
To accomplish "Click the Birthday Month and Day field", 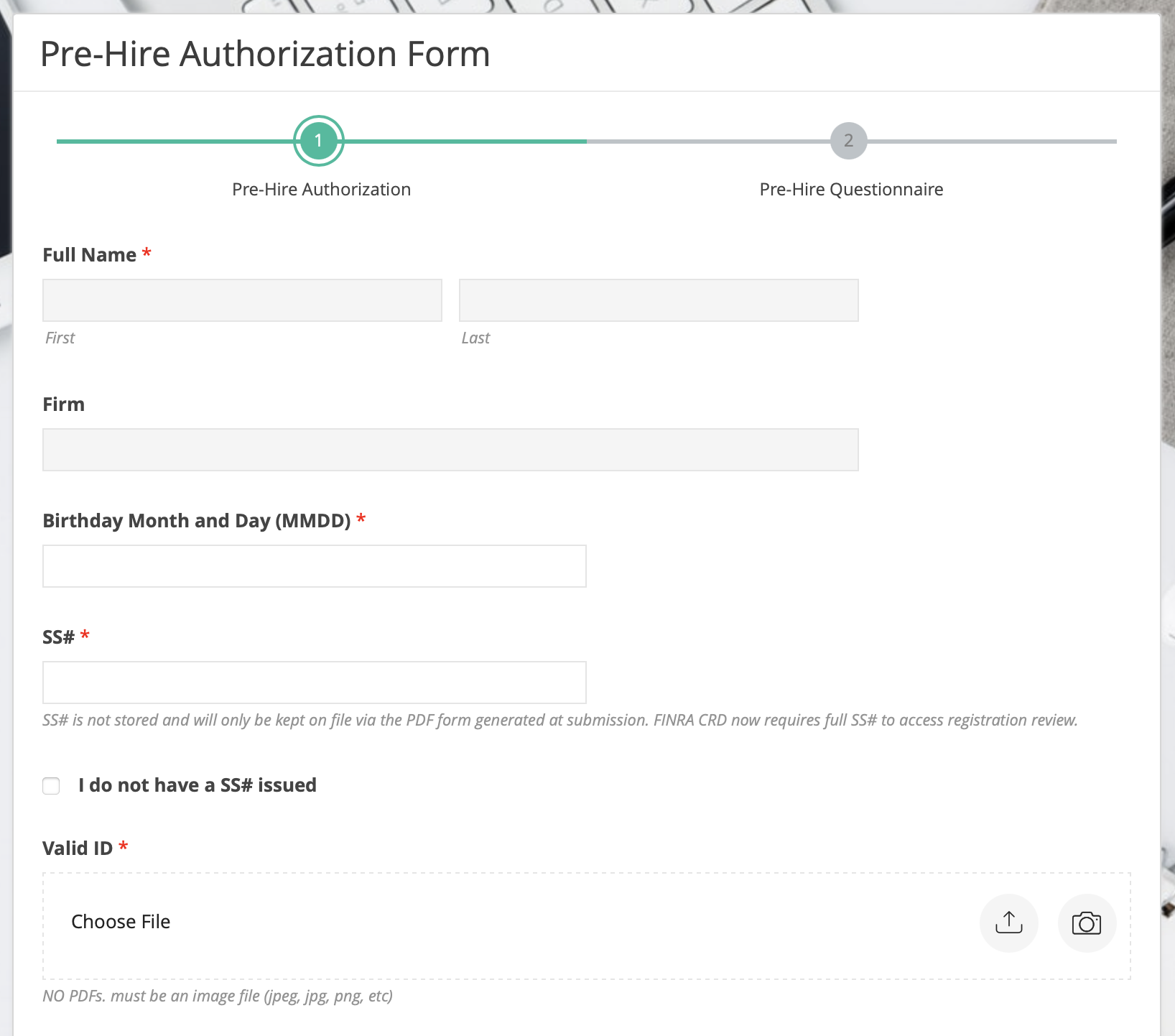I will pyautogui.click(x=314, y=566).
